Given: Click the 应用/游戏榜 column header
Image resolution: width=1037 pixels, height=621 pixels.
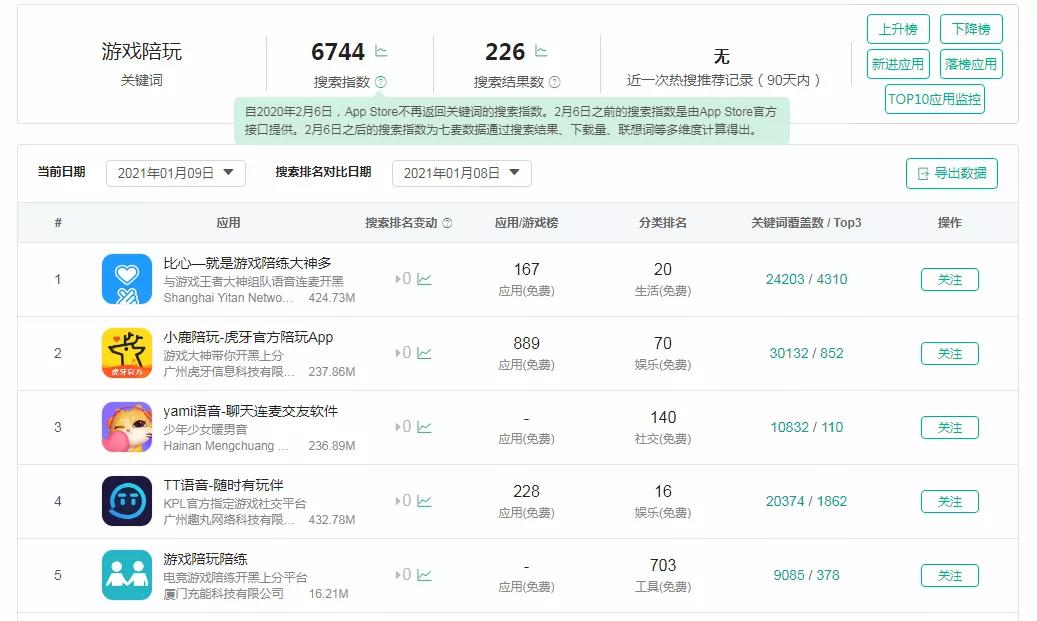Looking at the screenshot, I should 526,223.
